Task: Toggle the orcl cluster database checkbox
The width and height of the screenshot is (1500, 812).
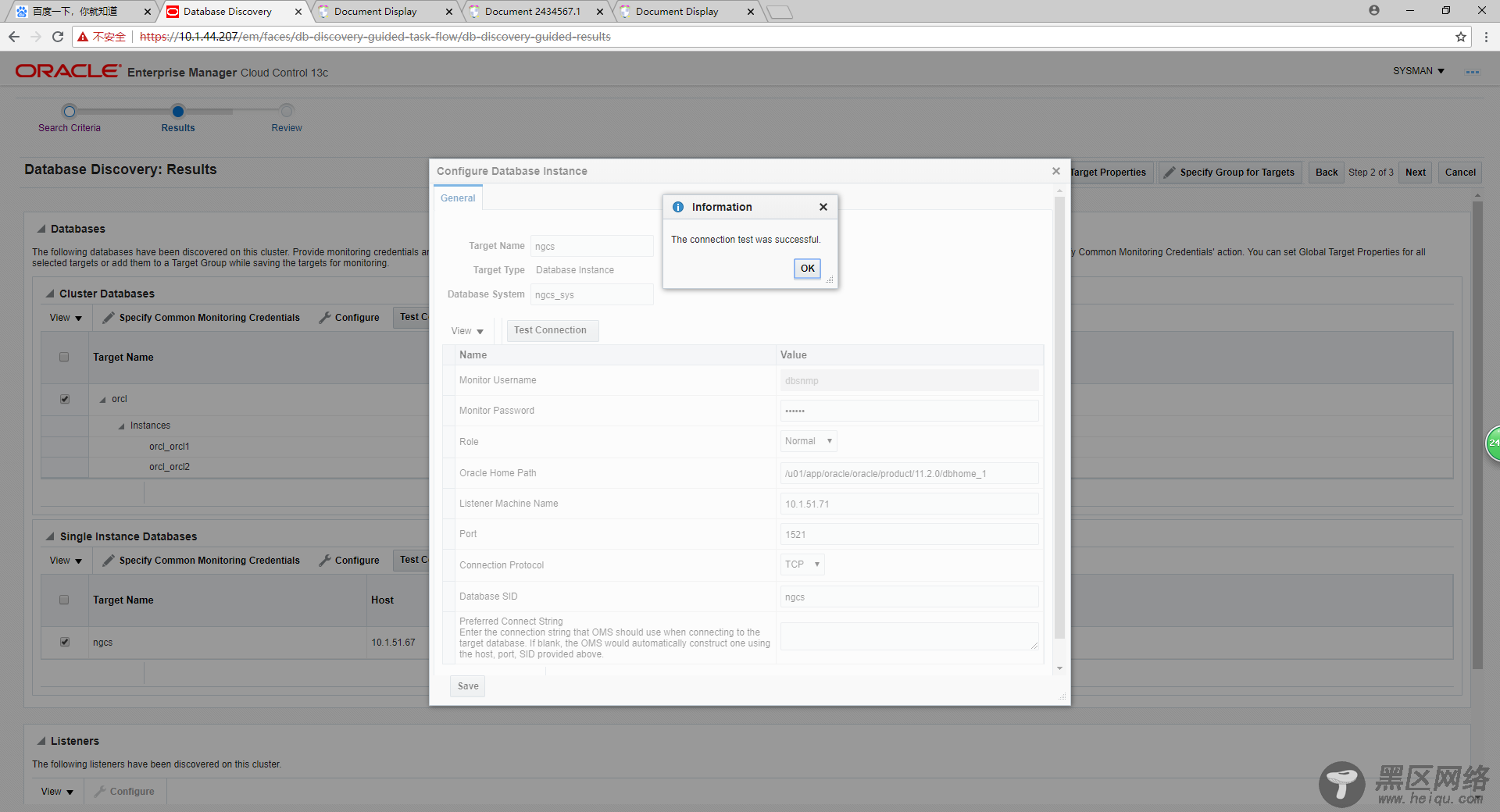Action: tap(65, 399)
